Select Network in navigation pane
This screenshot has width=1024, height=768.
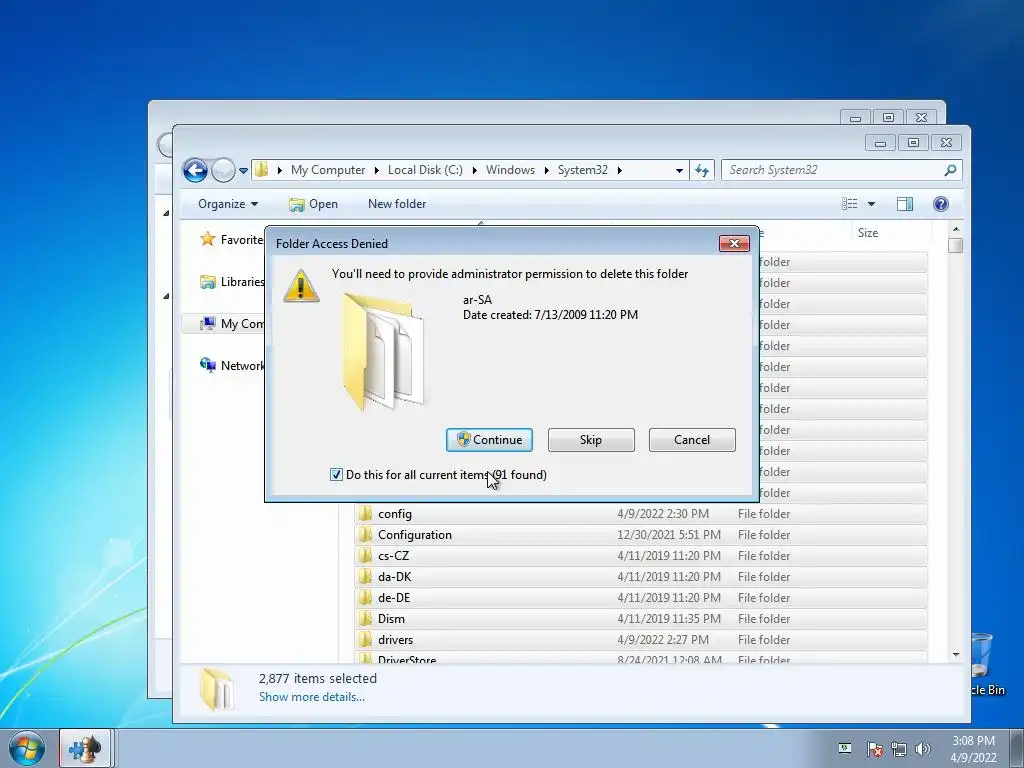[232, 366]
